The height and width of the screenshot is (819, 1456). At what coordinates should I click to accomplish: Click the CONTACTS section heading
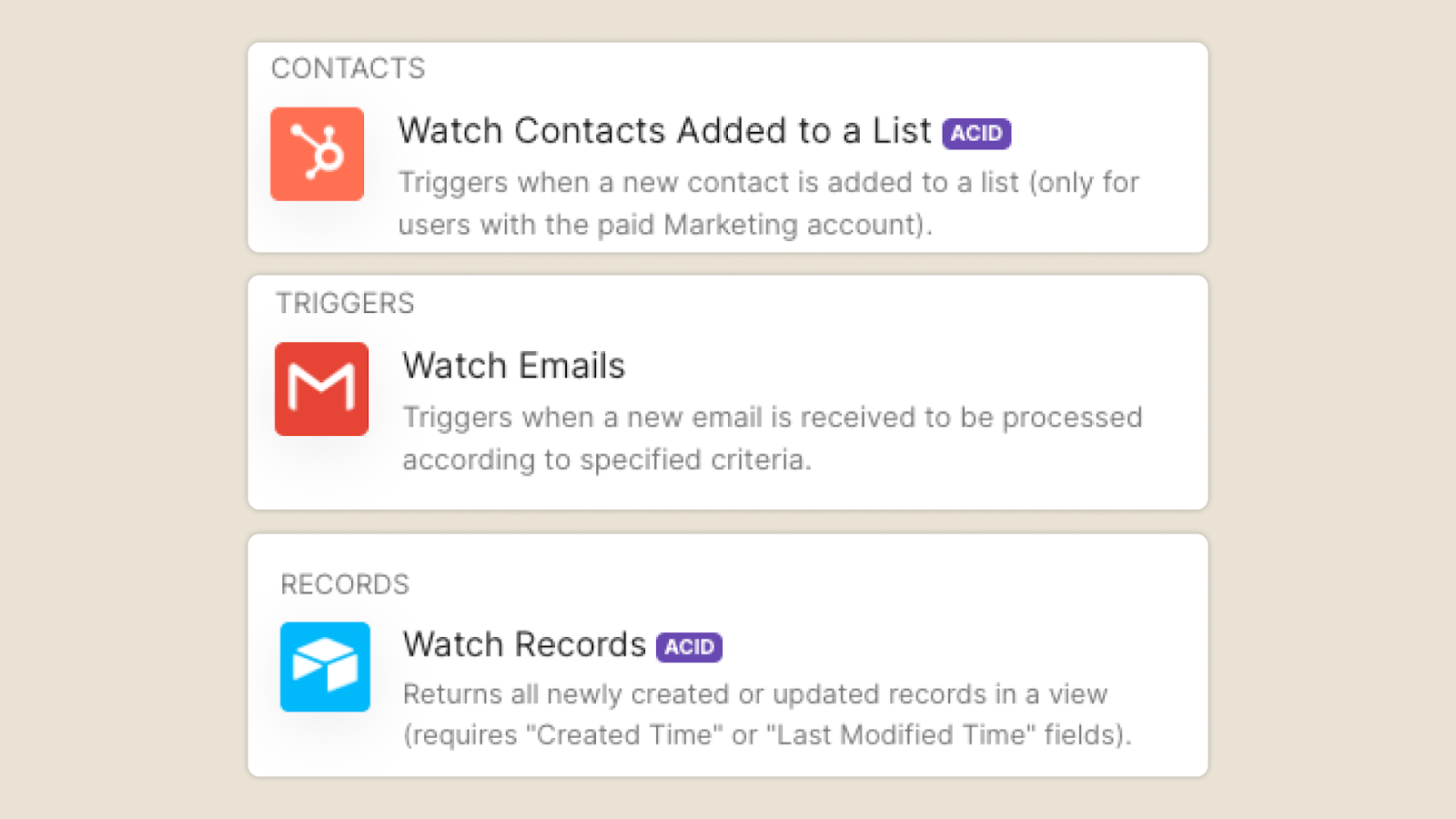pos(348,68)
